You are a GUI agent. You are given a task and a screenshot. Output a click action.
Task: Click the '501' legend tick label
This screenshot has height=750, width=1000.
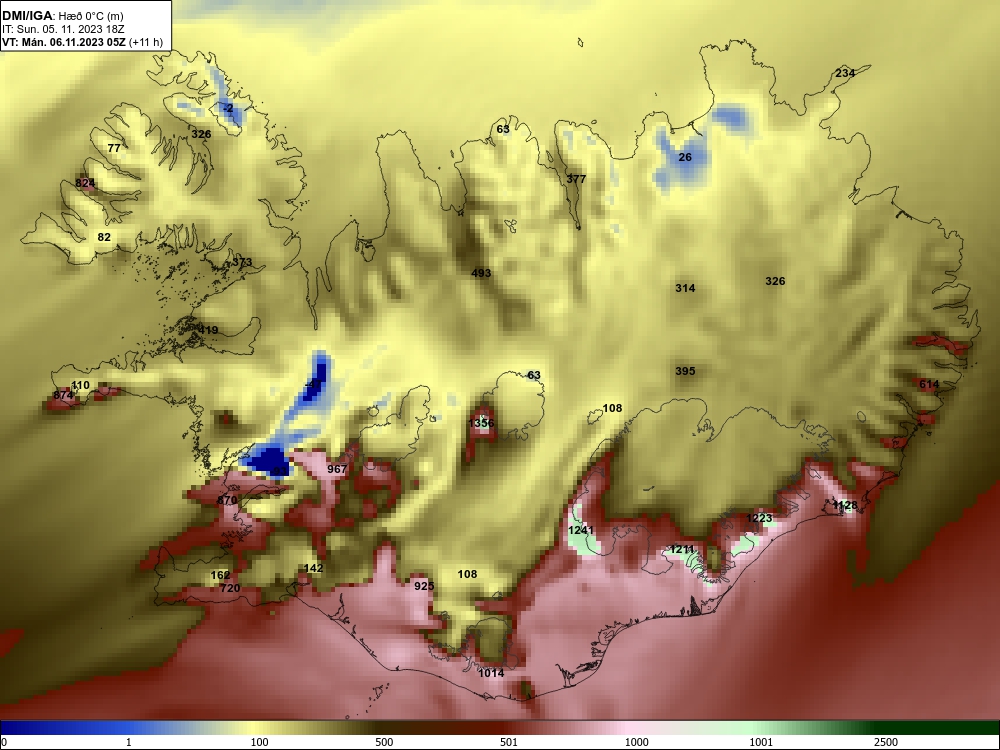point(509,742)
